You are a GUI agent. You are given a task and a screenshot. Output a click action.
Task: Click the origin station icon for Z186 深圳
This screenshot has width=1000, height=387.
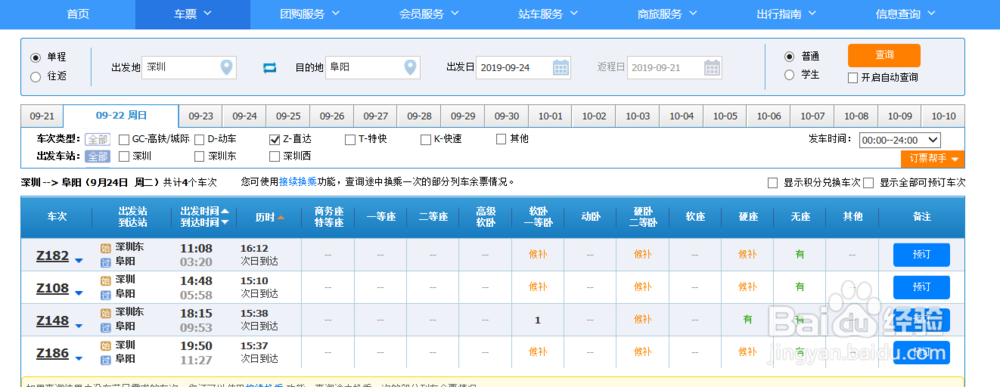tap(106, 346)
